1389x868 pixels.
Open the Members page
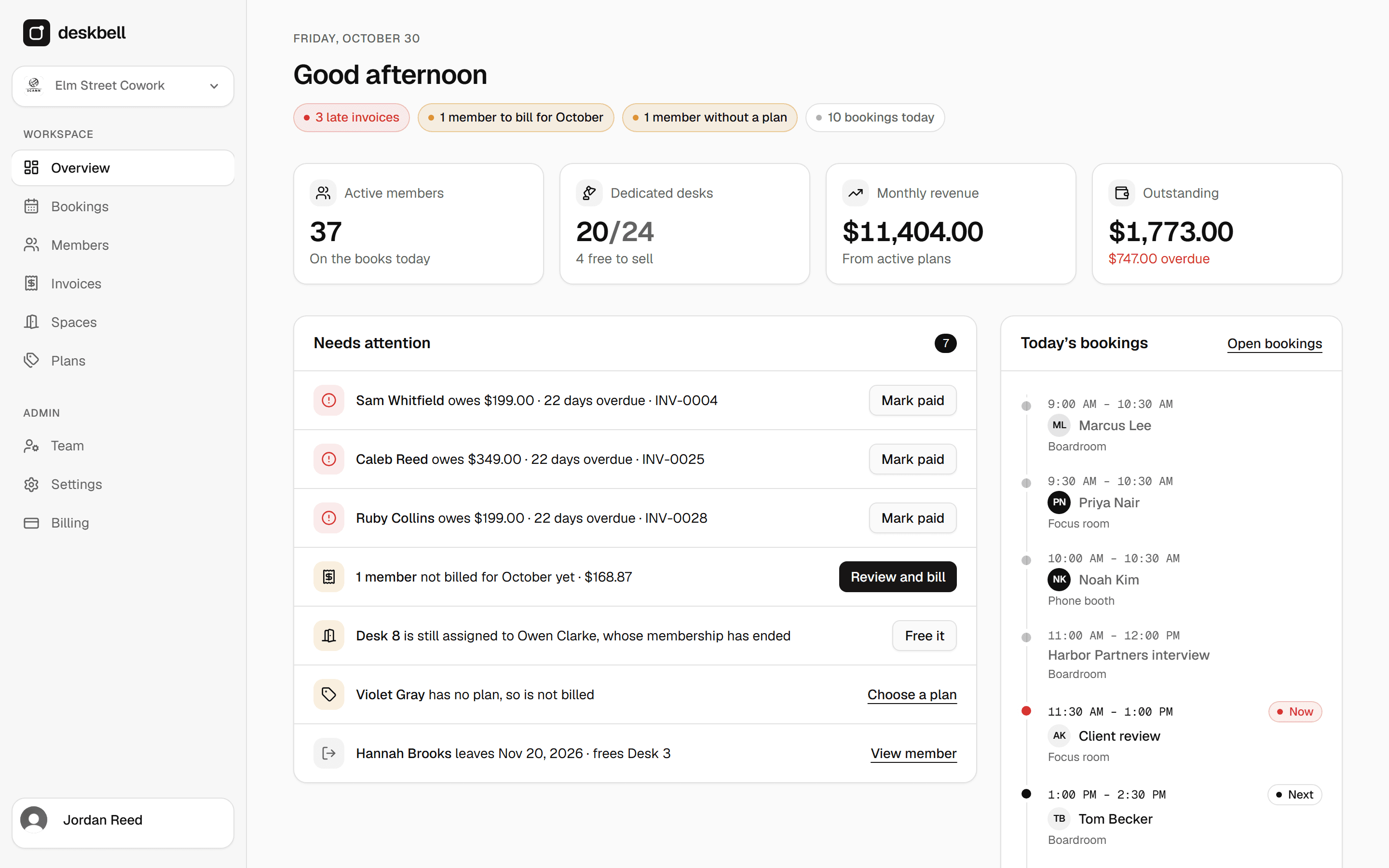pos(123,244)
